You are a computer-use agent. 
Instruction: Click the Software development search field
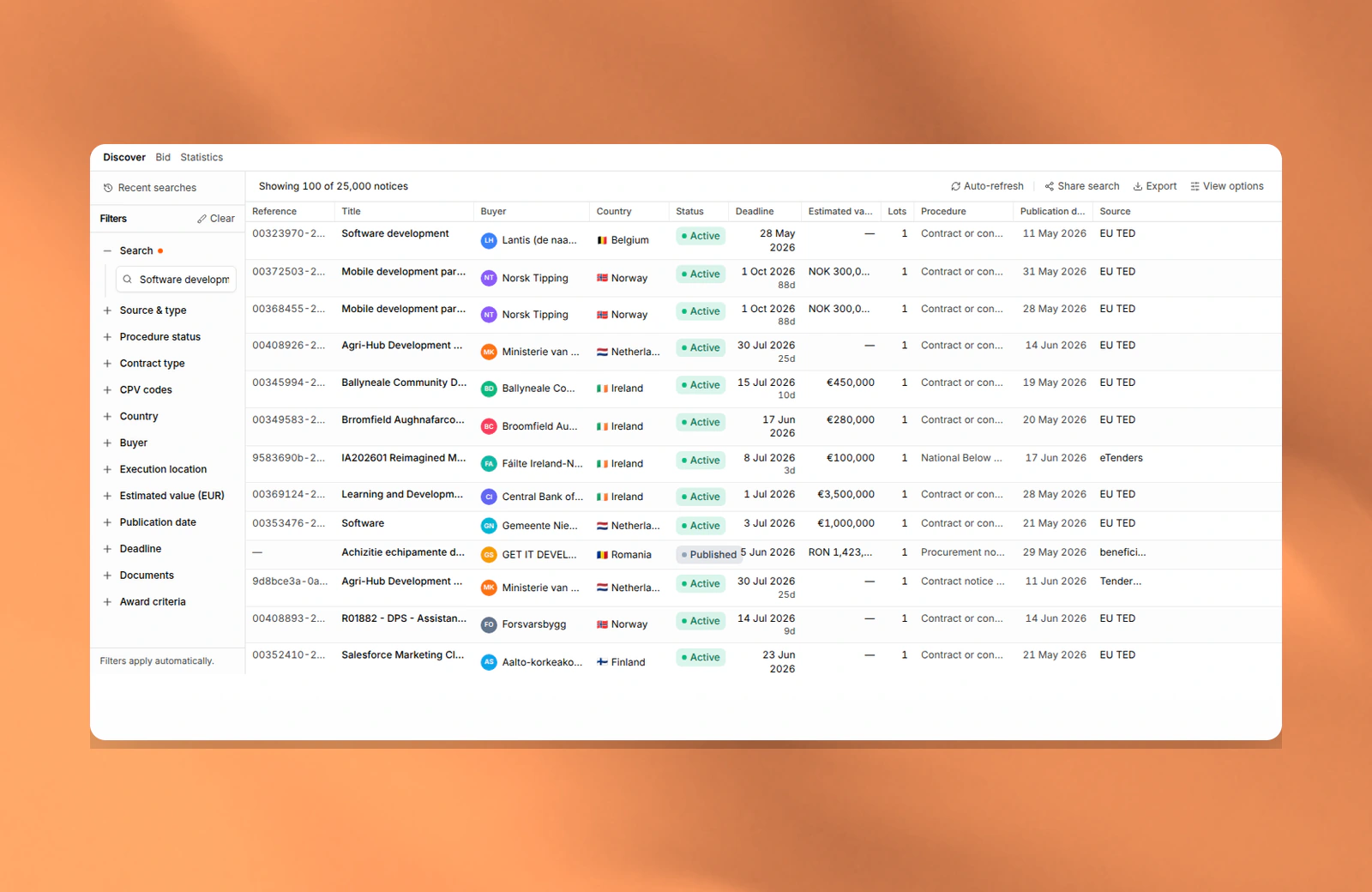click(176, 280)
